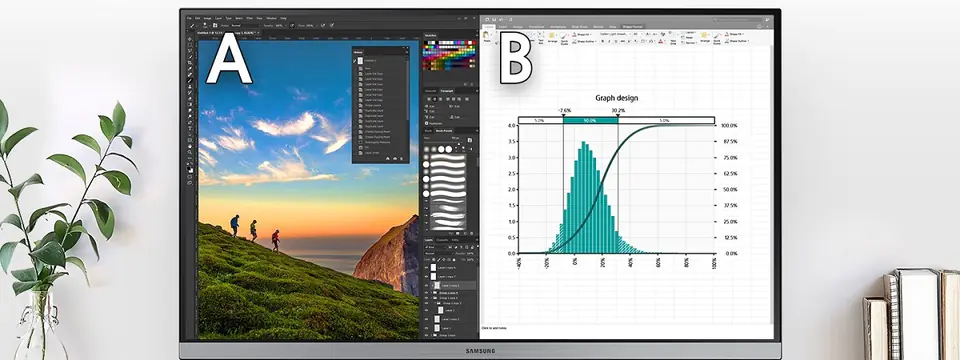This screenshot has height=360, width=960.
Task: Switch to the Shape Format ribbon tab
Action: pyautogui.click(x=632, y=26)
